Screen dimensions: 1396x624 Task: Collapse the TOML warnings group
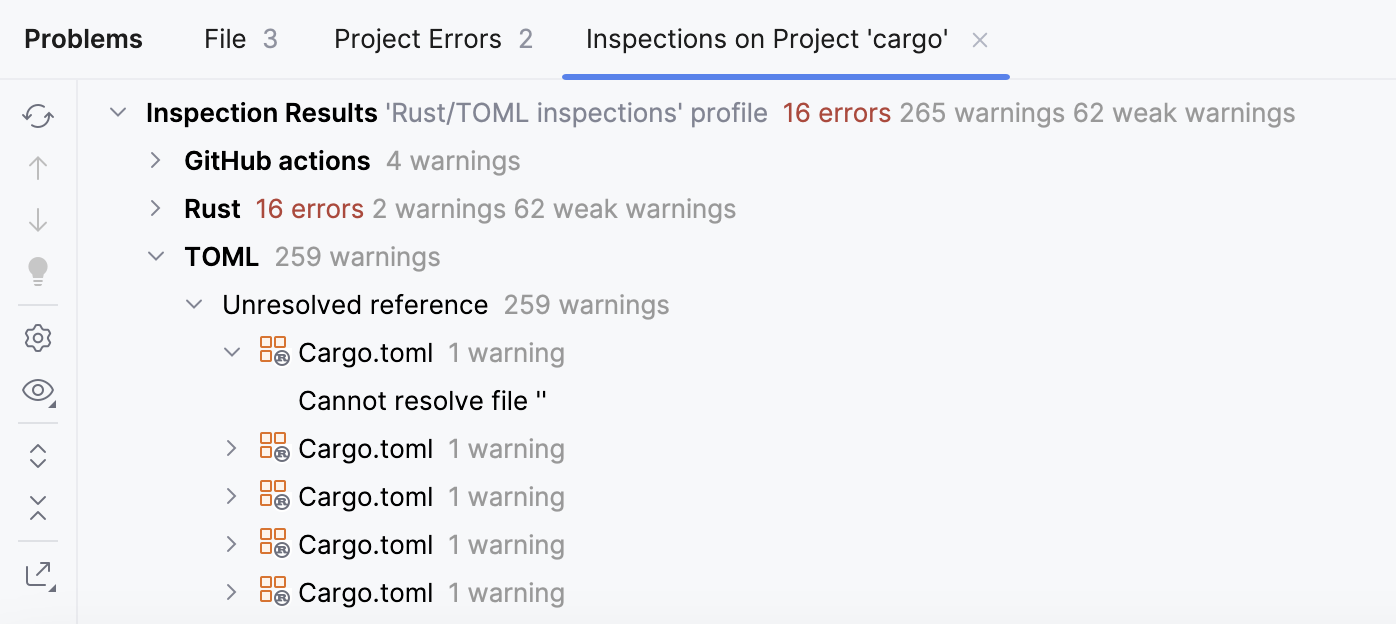tap(155, 256)
